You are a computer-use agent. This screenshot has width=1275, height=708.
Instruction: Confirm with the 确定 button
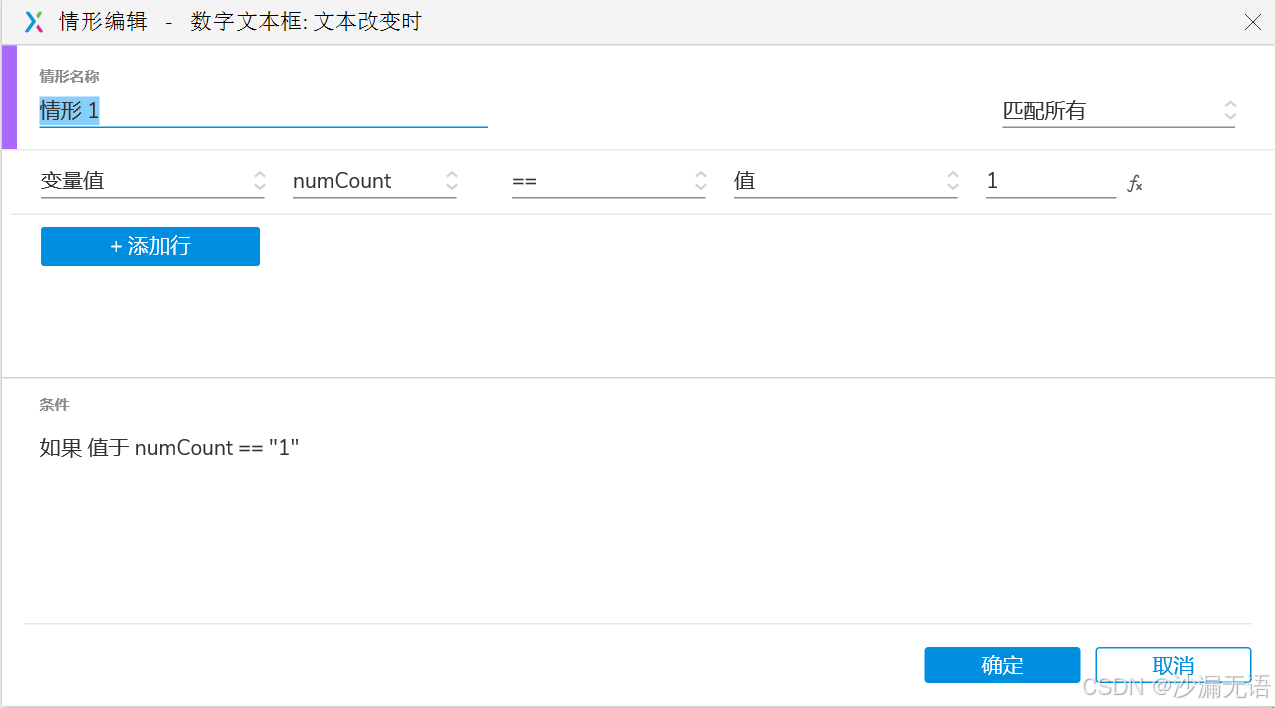click(x=1002, y=665)
